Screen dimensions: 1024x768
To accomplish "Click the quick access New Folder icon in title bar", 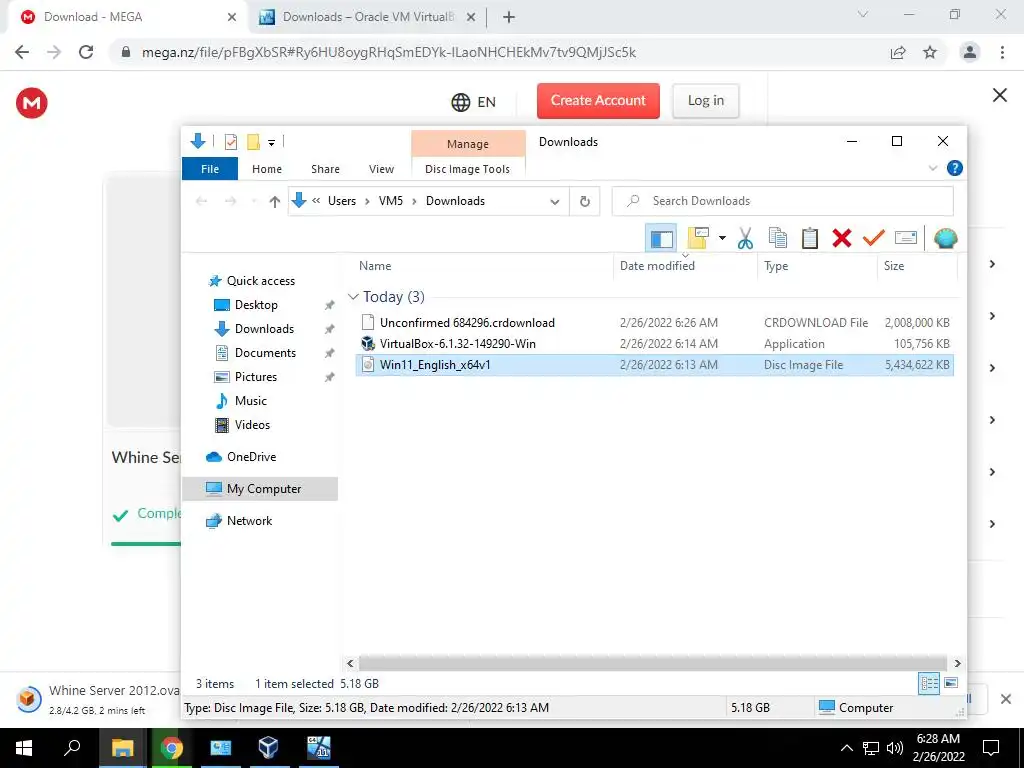I will tap(253, 142).
